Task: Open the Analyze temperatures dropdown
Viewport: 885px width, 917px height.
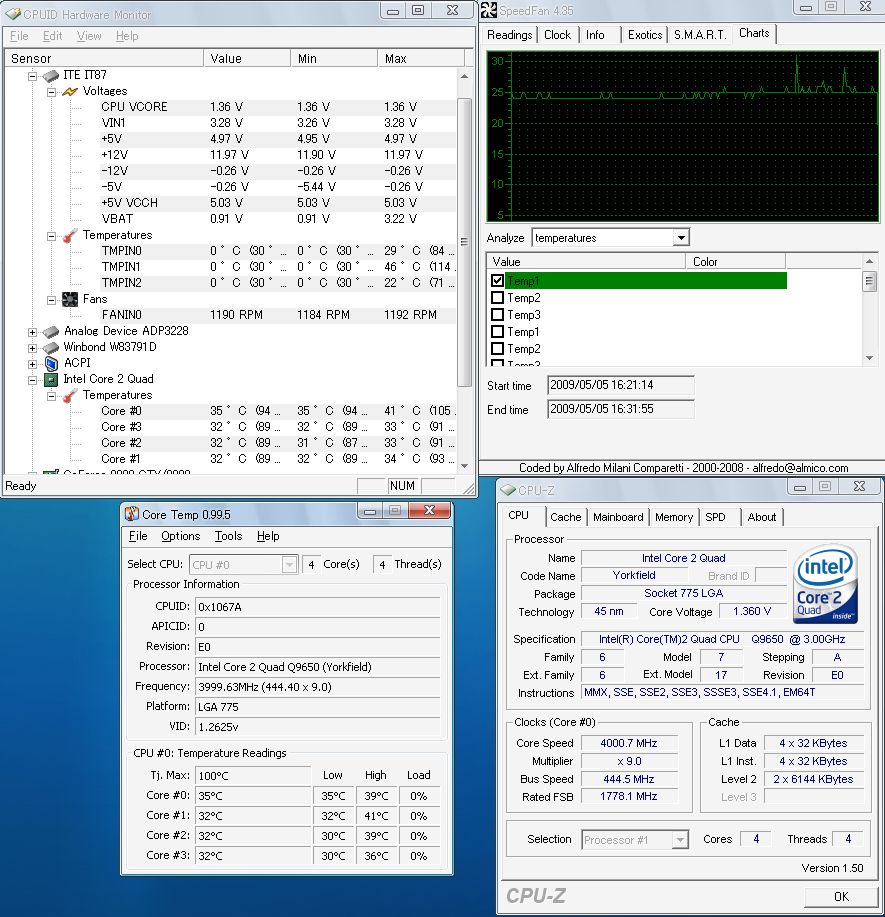Action: (681, 238)
